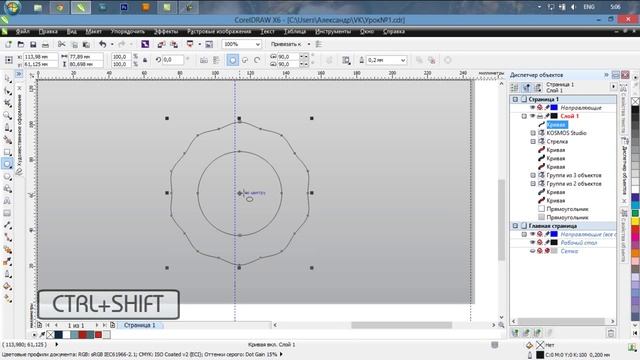Select the Ellipse tool
The height and width of the screenshot is (360, 640).
(x=7, y=164)
